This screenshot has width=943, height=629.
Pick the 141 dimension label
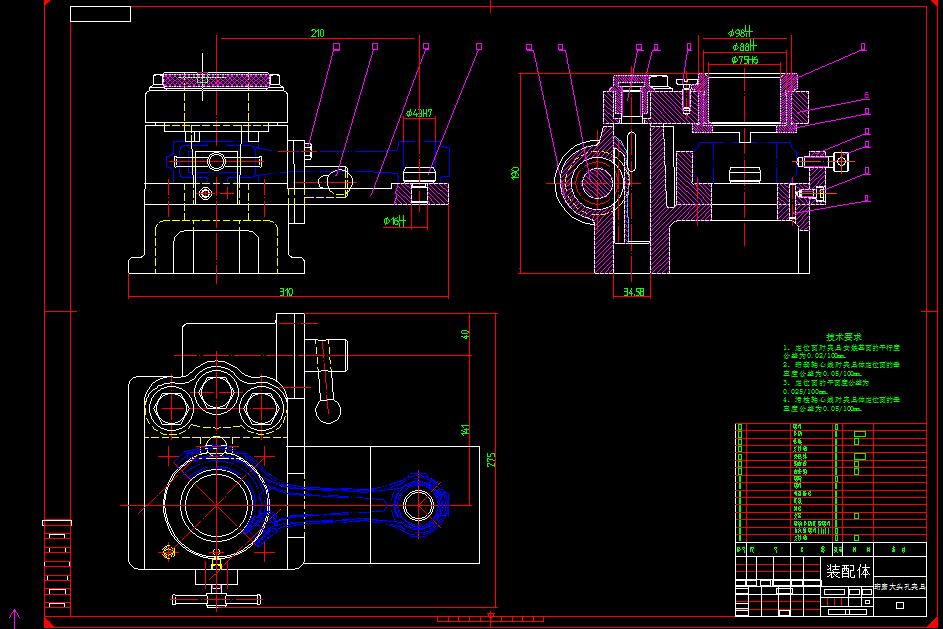pos(465,430)
